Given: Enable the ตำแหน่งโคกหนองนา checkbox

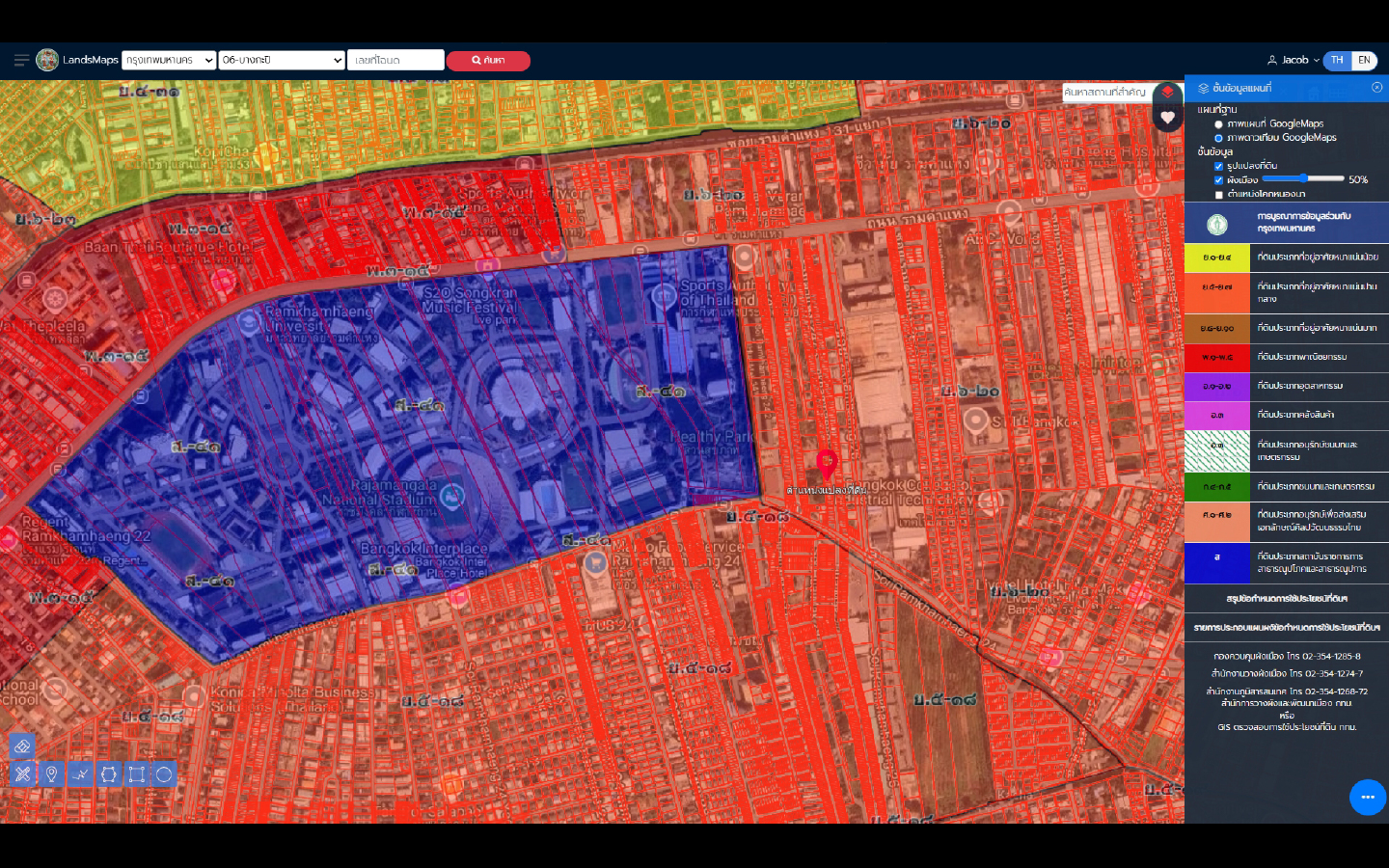Looking at the screenshot, I should (x=1218, y=195).
